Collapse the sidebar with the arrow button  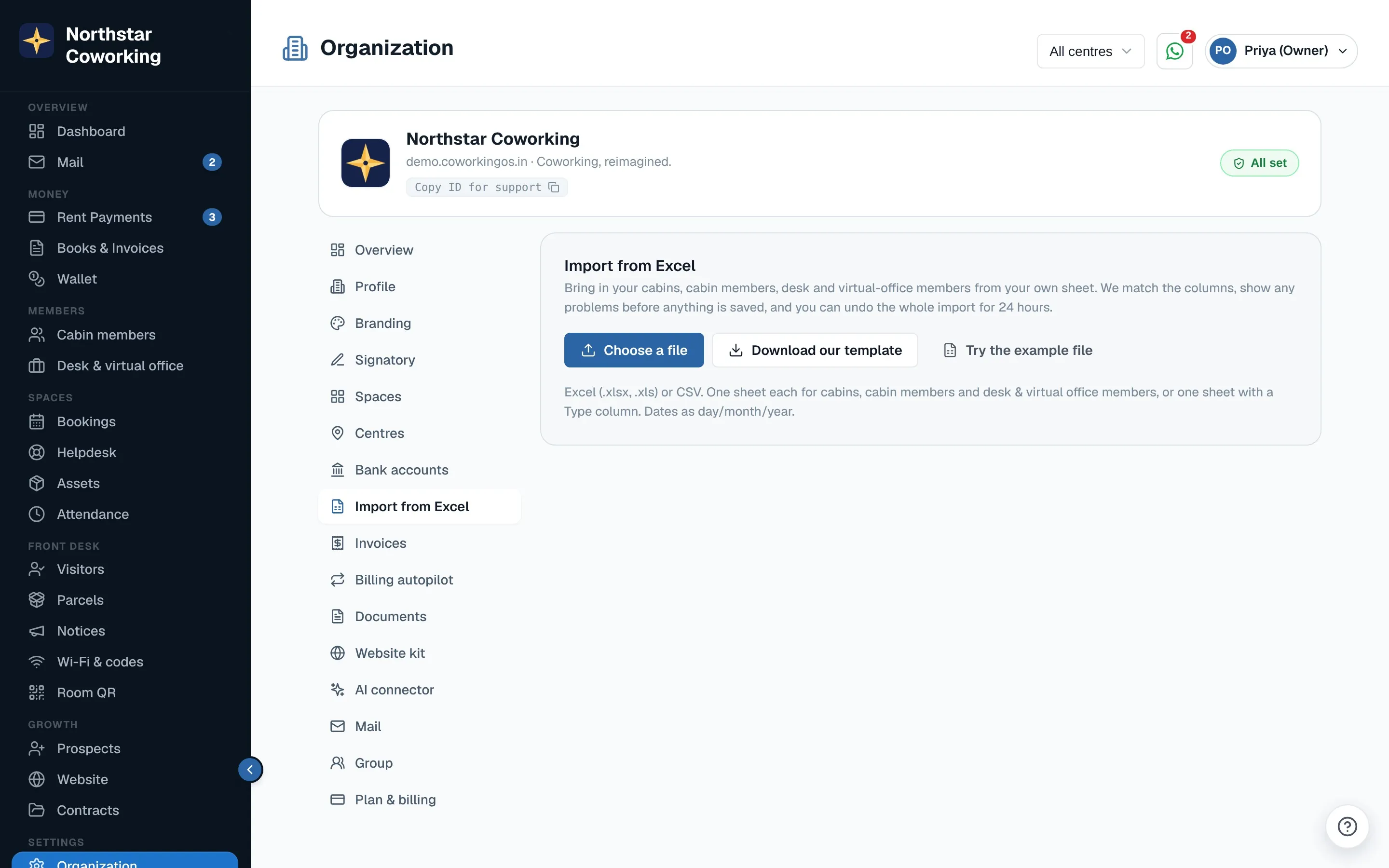(x=250, y=769)
